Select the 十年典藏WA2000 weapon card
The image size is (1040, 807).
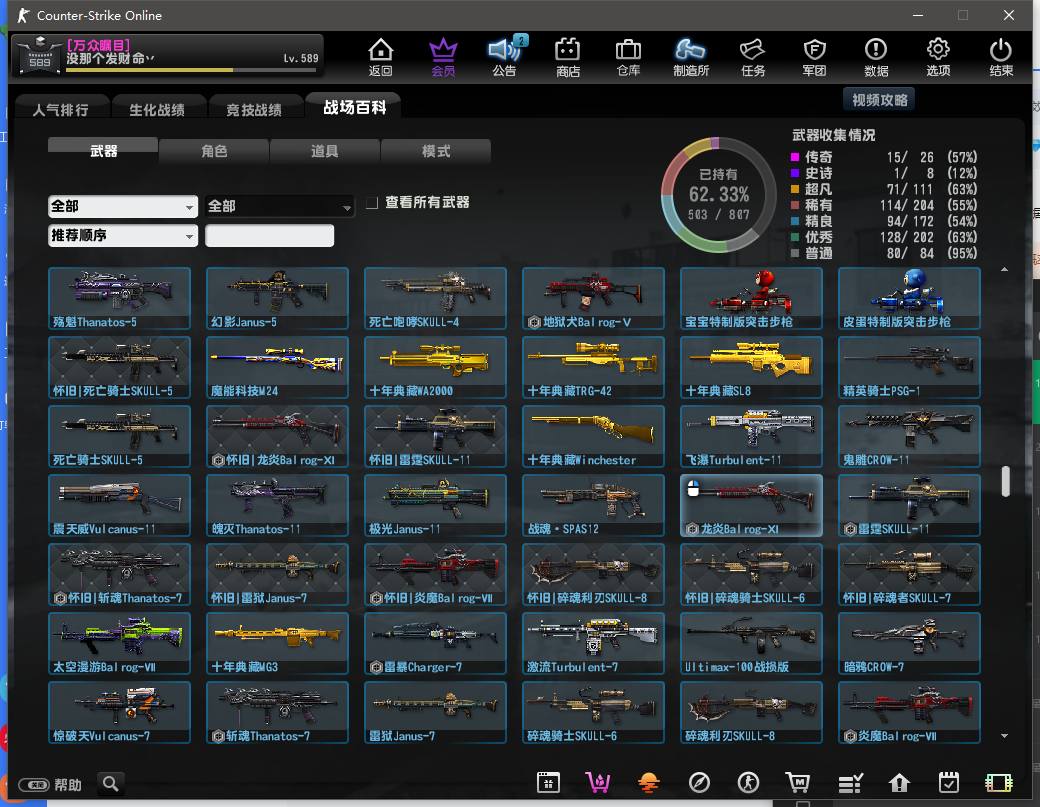click(435, 367)
